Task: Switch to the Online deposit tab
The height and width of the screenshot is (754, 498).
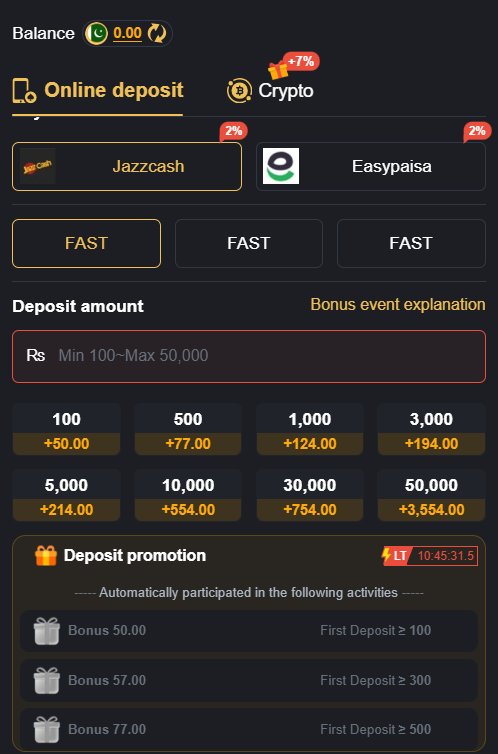Action: (98, 90)
